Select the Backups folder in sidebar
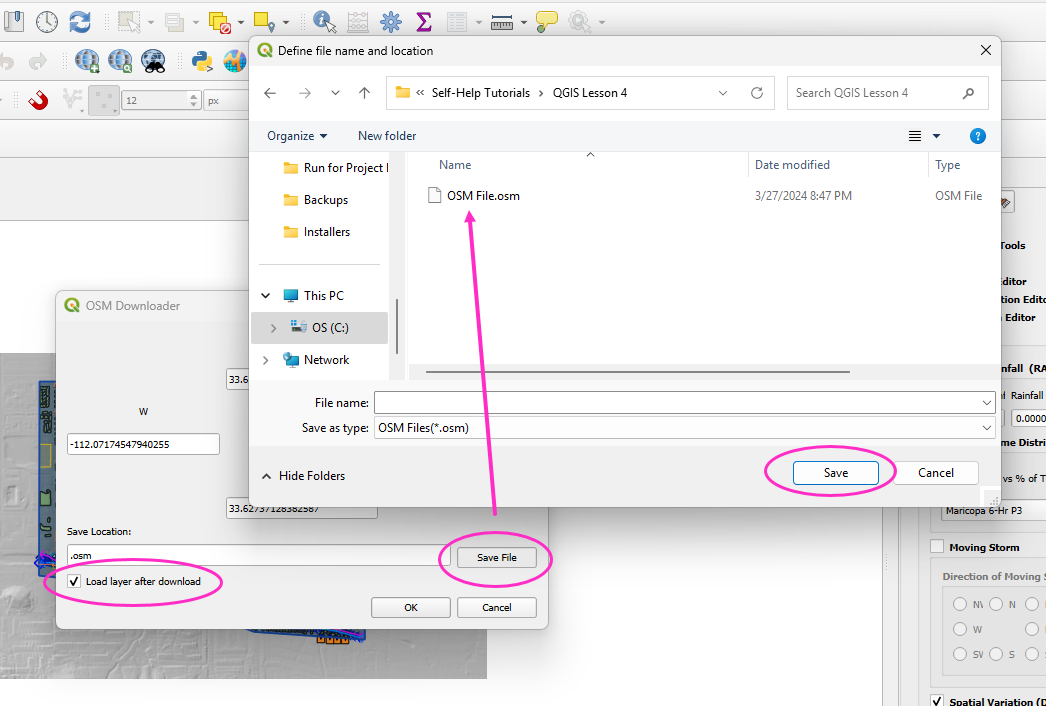Viewport: 1046px width, 706px height. (x=325, y=200)
